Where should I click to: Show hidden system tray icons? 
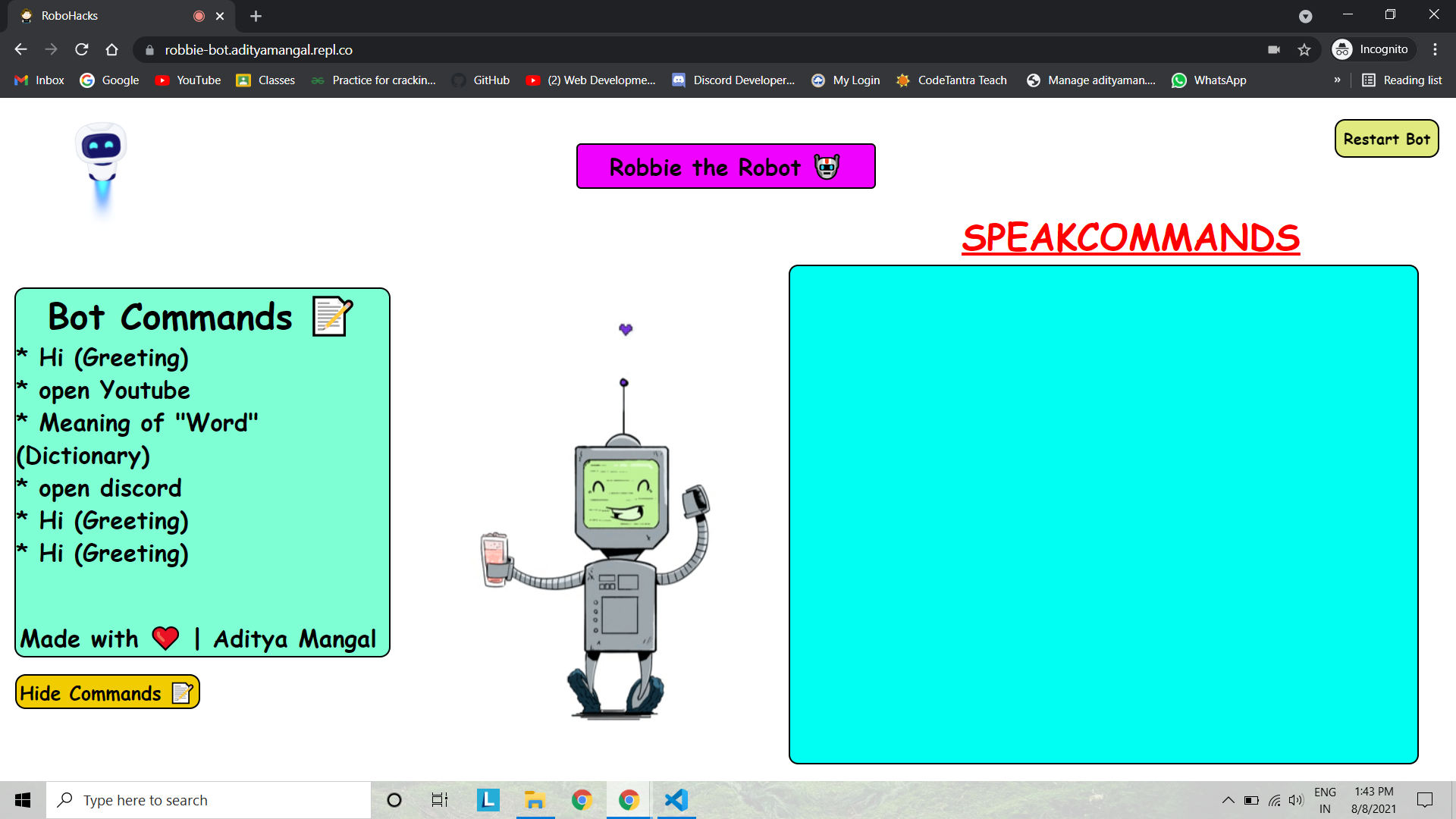(x=1228, y=800)
